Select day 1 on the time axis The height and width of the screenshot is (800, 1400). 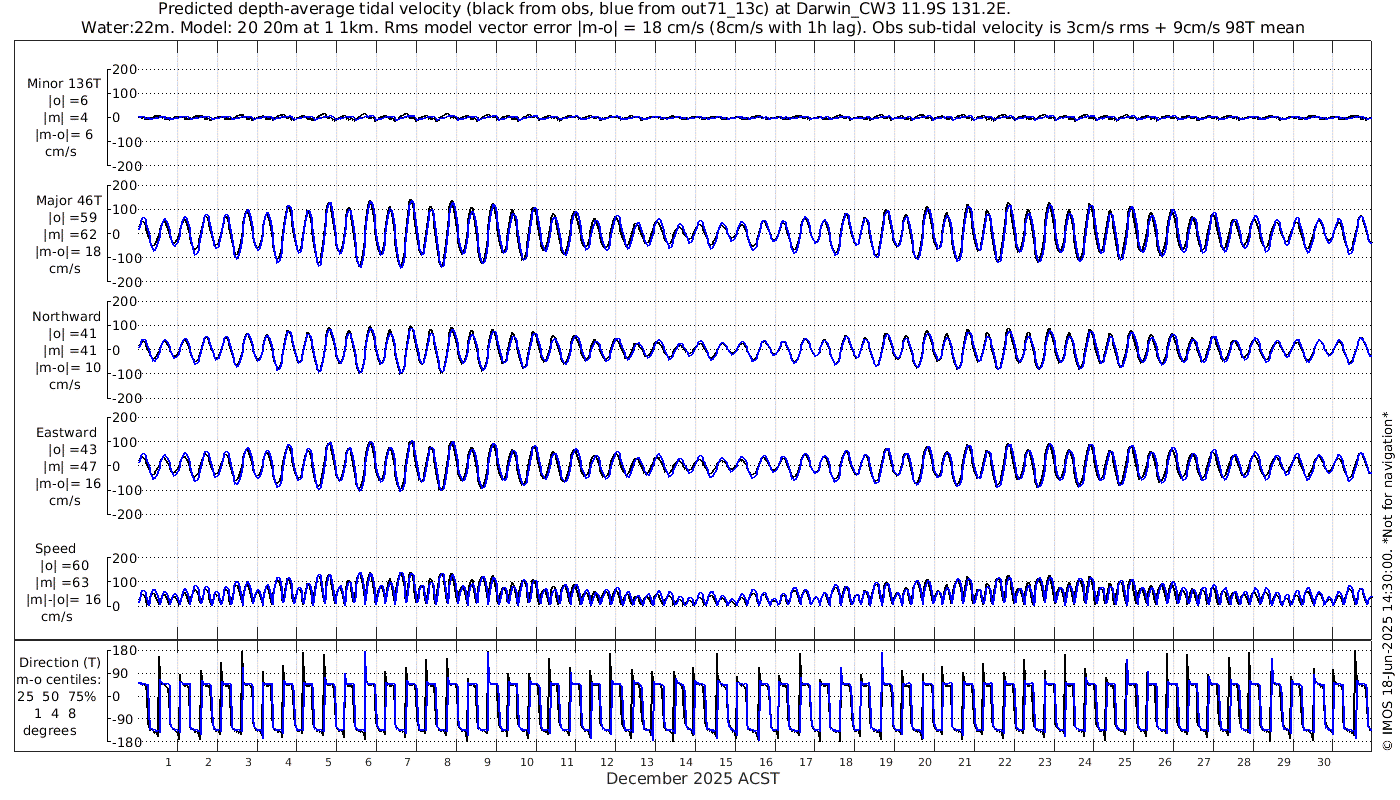tap(168, 761)
